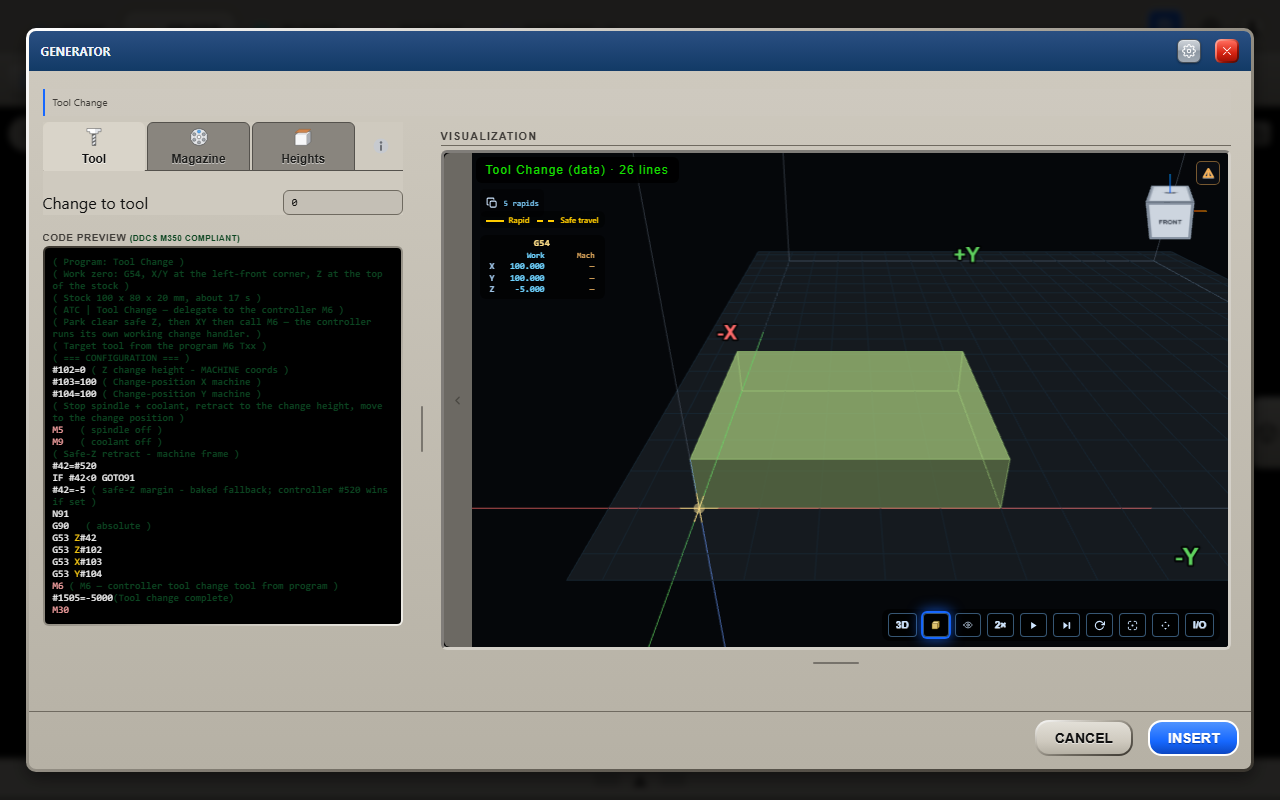Click the G53 X#103 line
This screenshot has height=800, width=1280.
click(77, 562)
